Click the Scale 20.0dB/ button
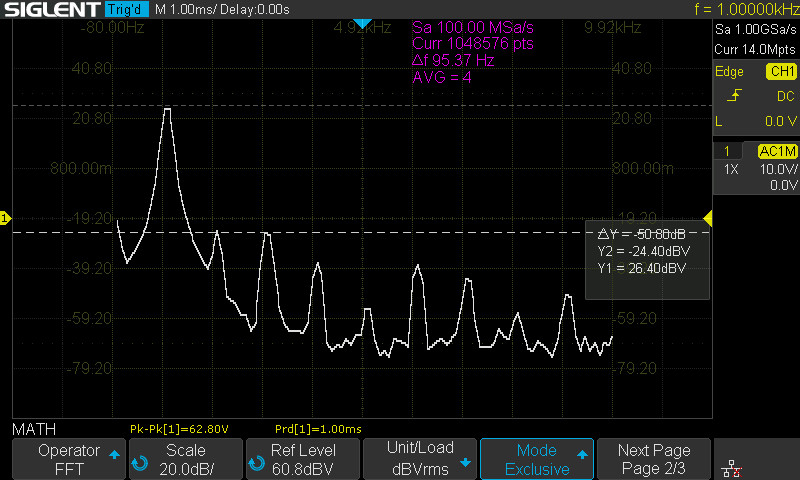This screenshot has height=480, width=800. tap(186, 459)
